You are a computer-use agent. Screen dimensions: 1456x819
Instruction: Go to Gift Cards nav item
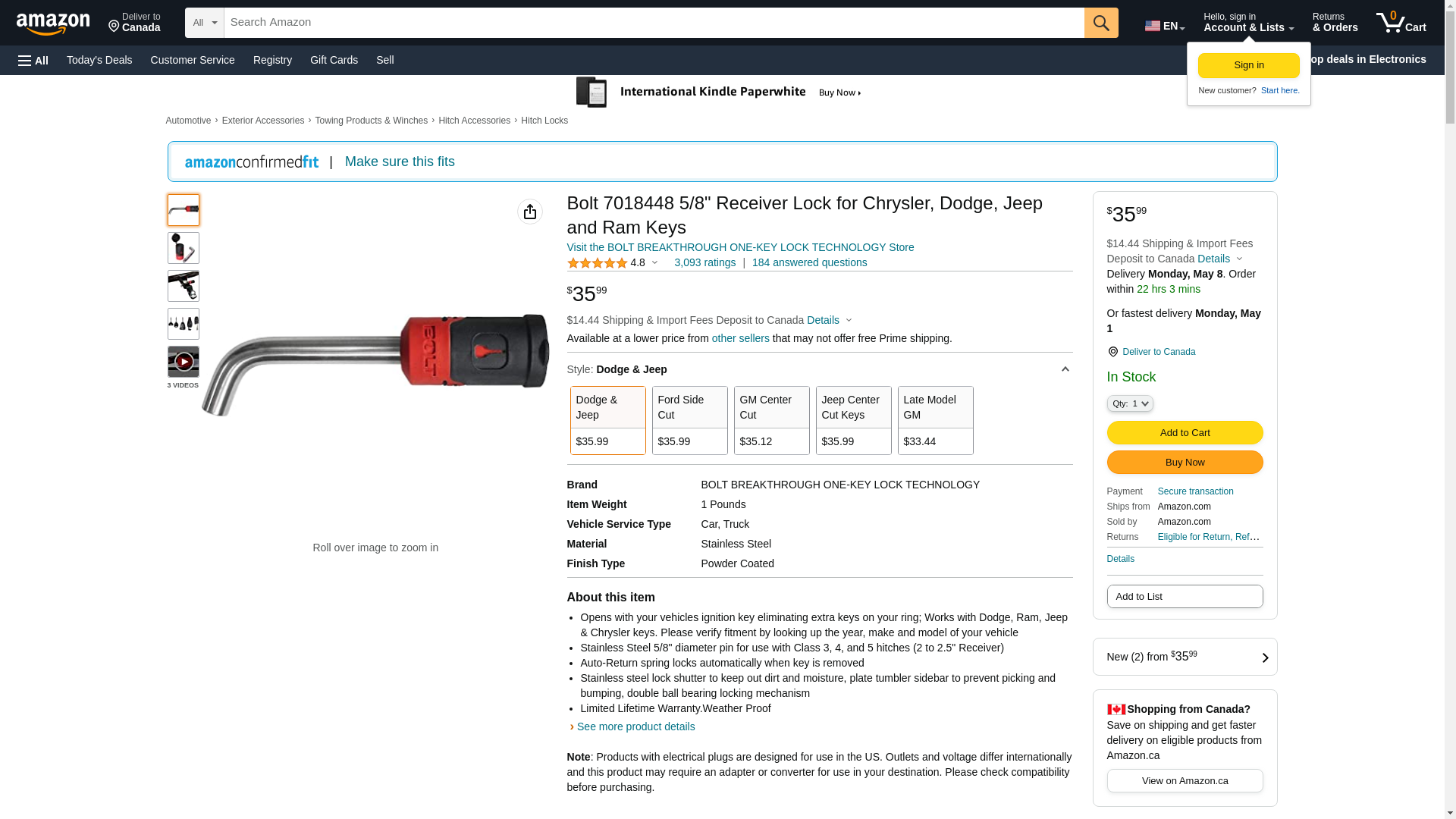[x=334, y=60]
